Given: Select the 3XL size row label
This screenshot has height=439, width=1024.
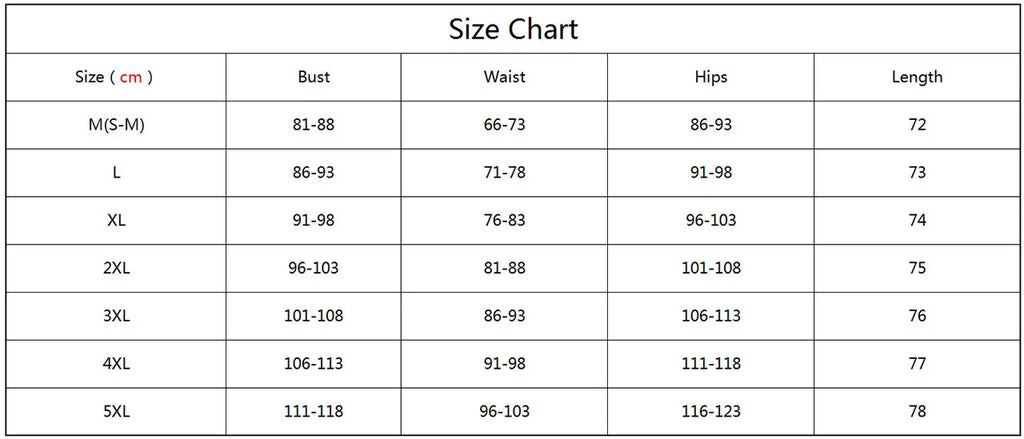Looking at the screenshot, I should click(116, 316).
